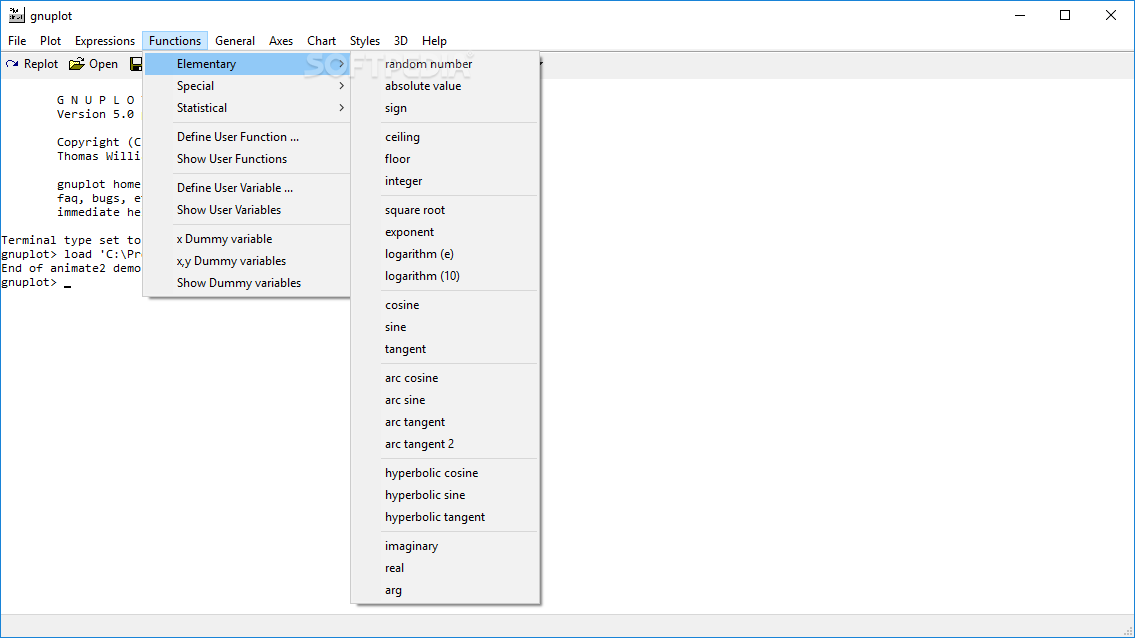Open the Plot menu

[x=50, y=41]
